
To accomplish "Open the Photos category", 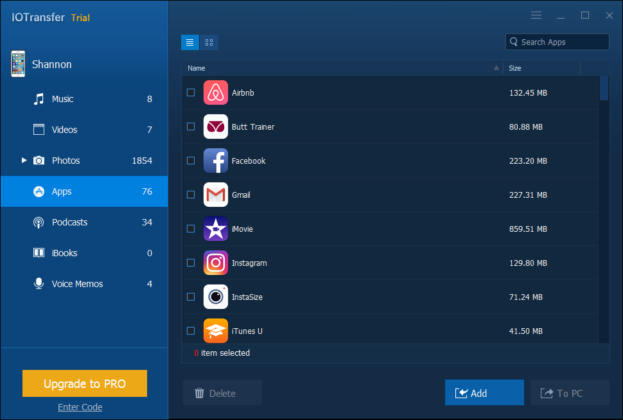I will (x=84, y=161).
